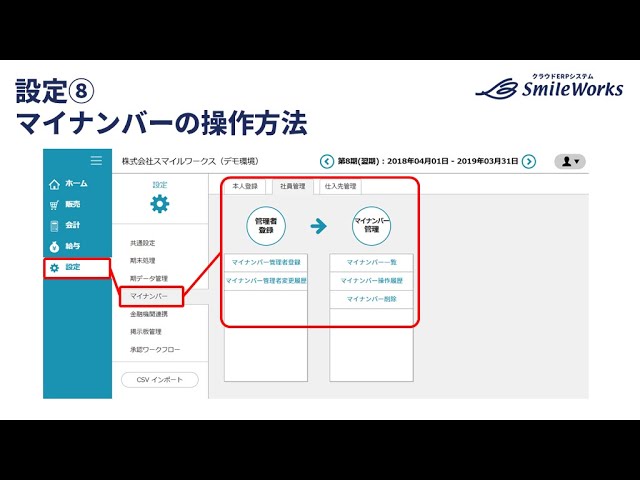Click the CSV インポート button

pyautogui.click(x=160, y=380)
